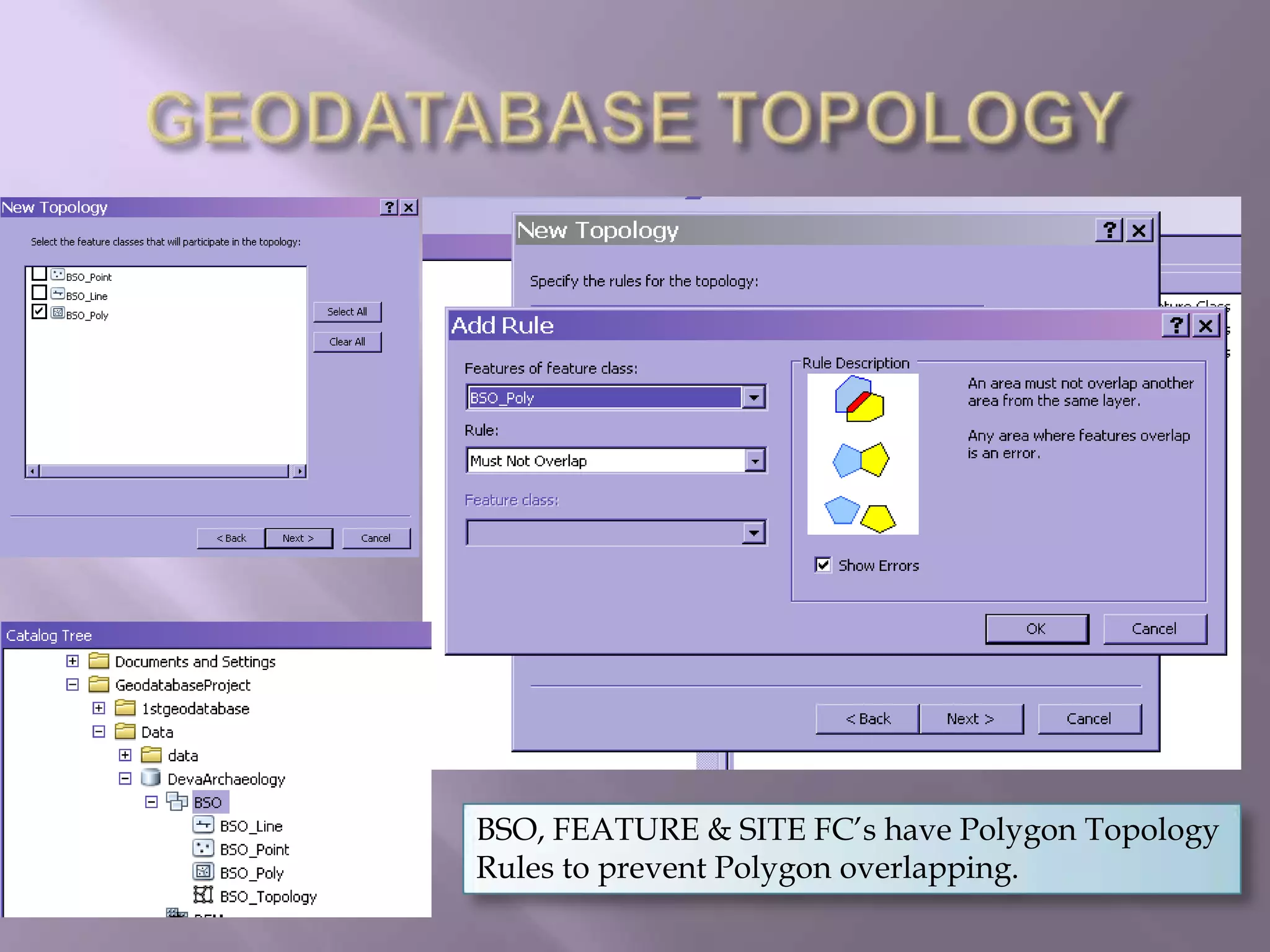This screenshot has height=952, width=1270.
Task: Click Next in small New Topology dialog
Action: tap(298, 538)
